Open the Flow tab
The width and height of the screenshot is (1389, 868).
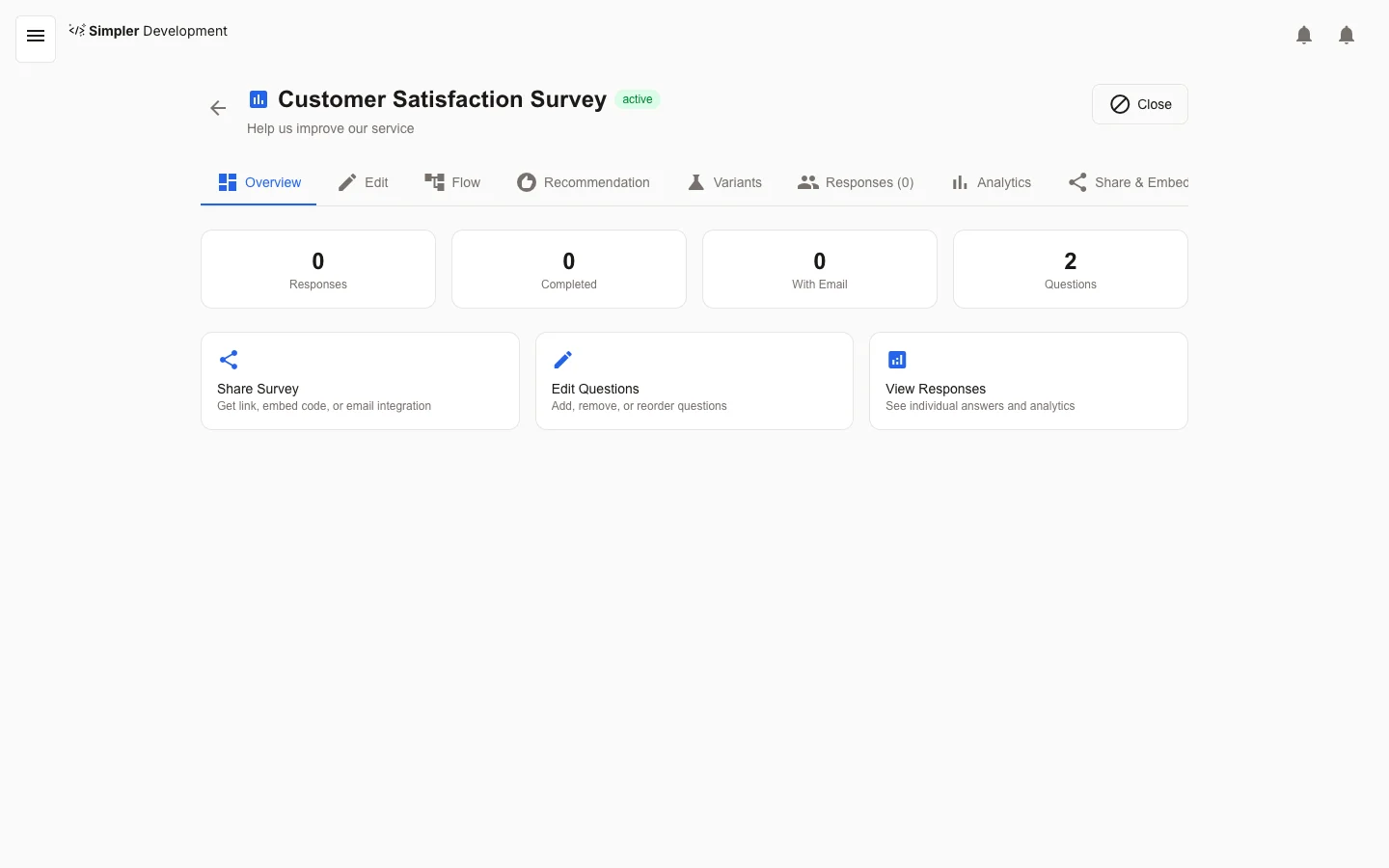452,182
